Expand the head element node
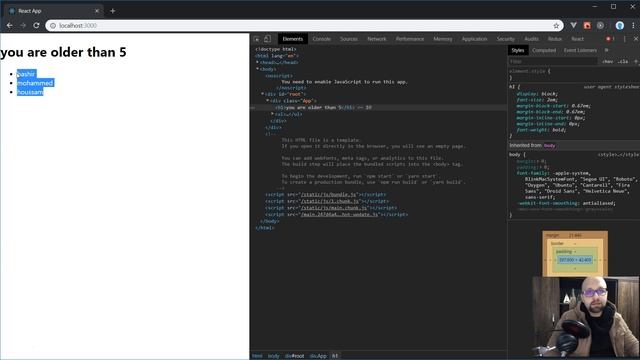 pyautogui.click(x=257, y=62)
